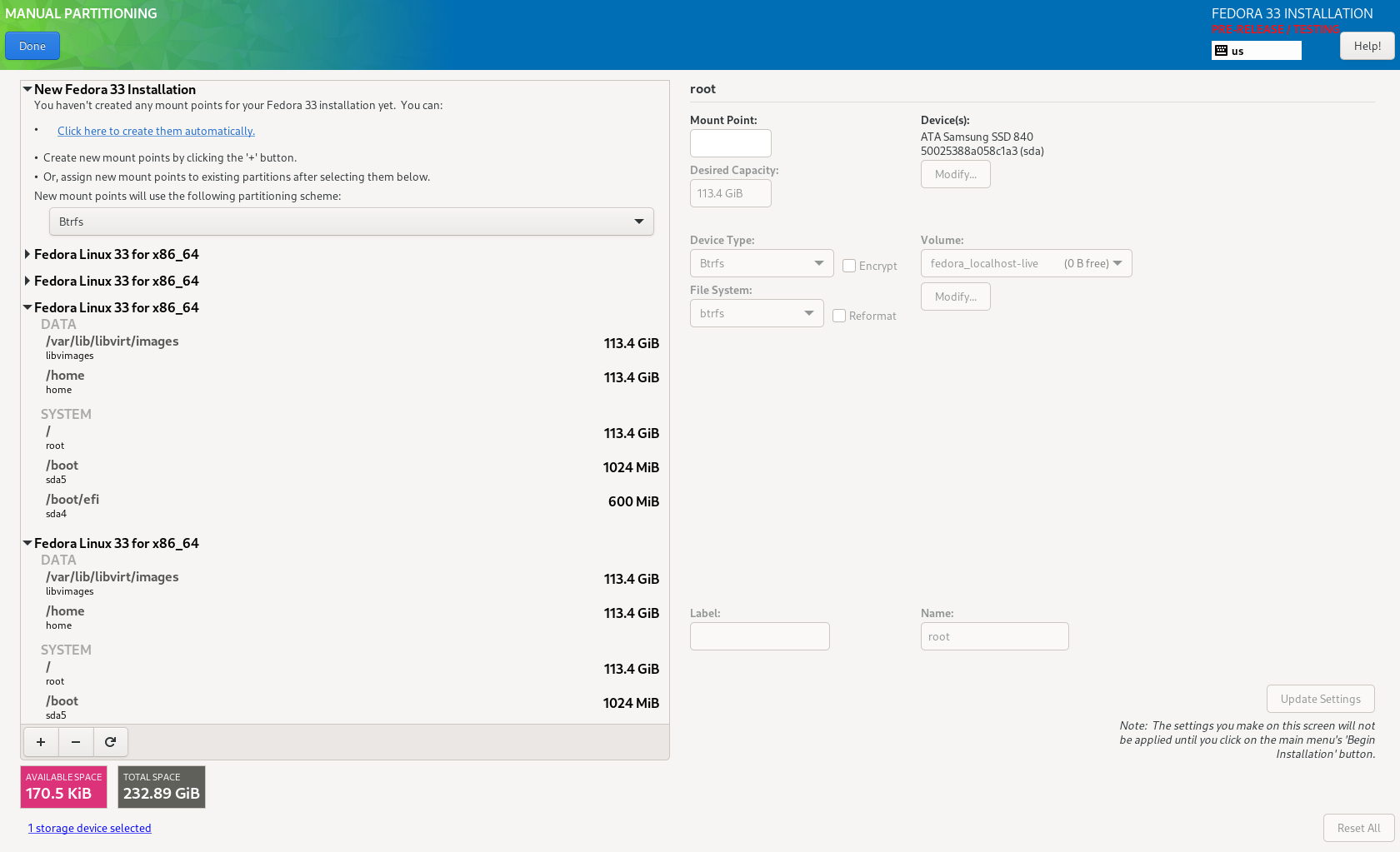Toggle the Reformat checkbox

pyautogui.click(x=839, y=316)
